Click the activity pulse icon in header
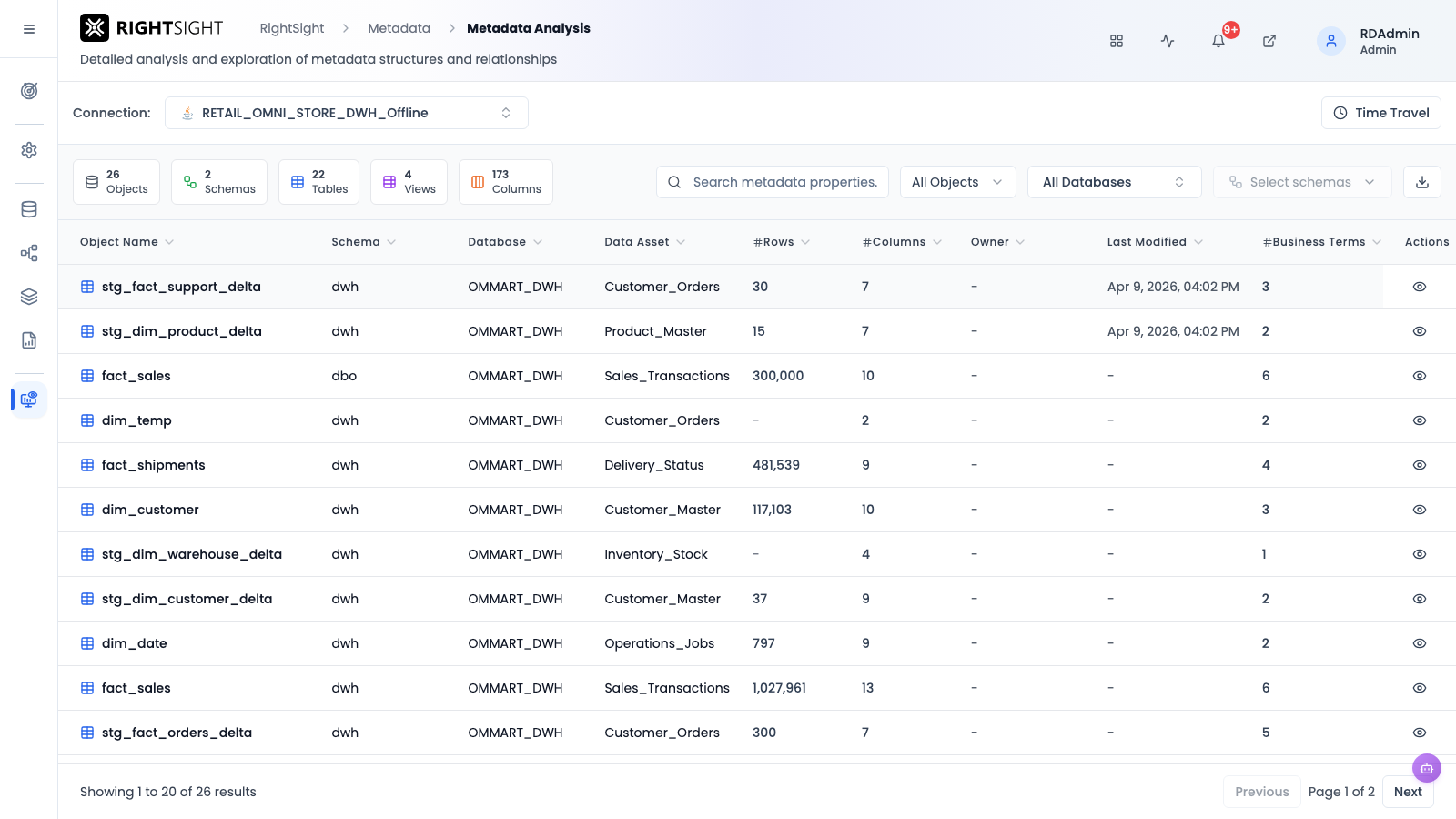This screenshot has width=1456, height=819. [x=1168, y=41]
